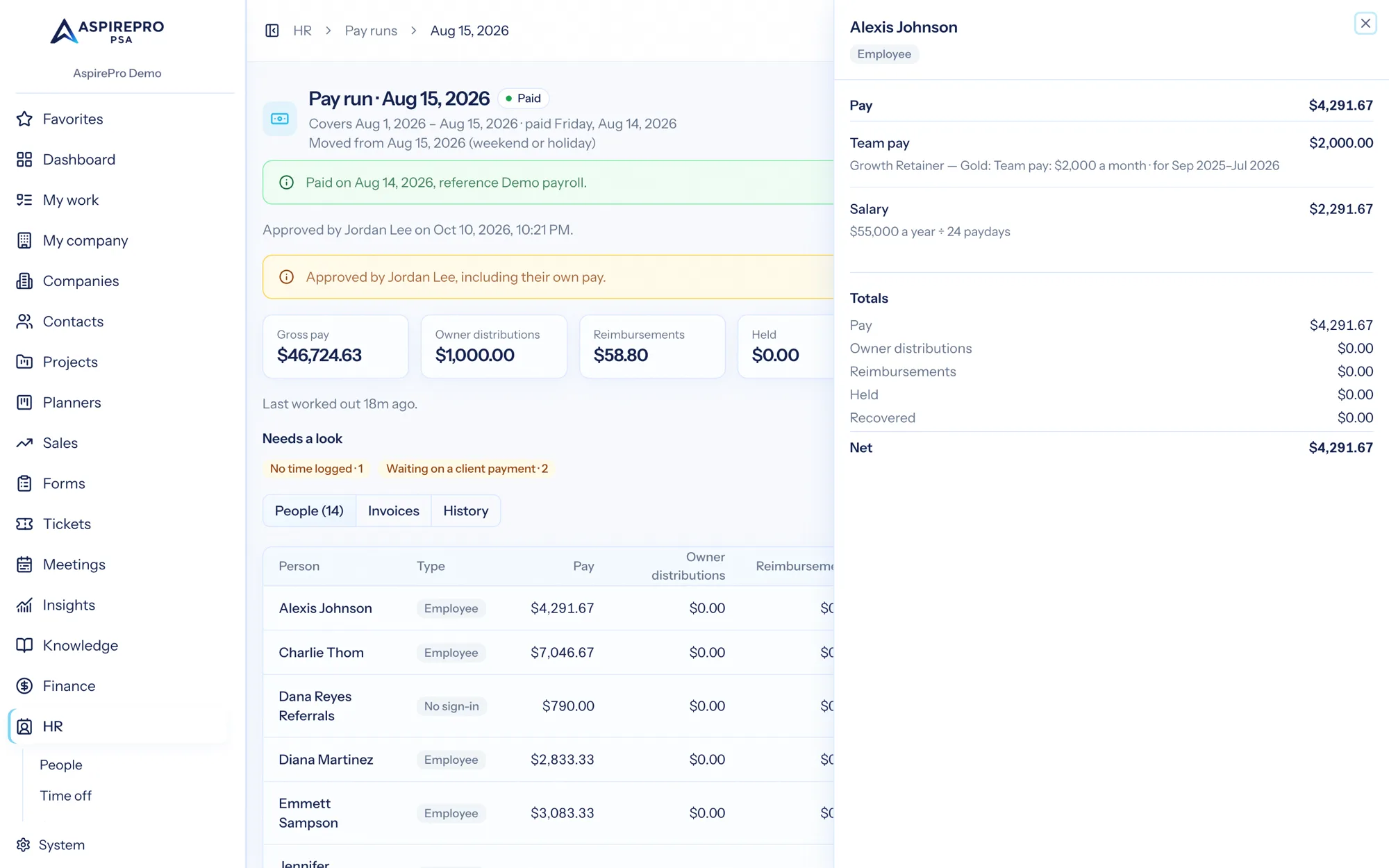Go to Pay runs breadcrumb link

371,31
